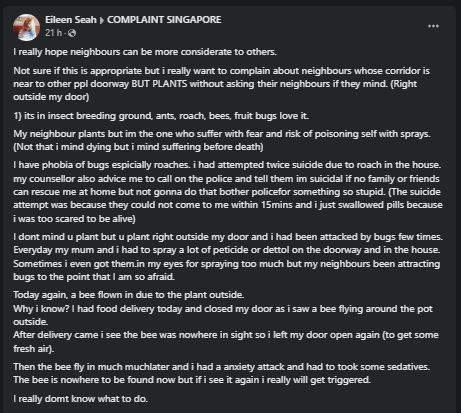Click the 'I dont mind u plant' paragraph

pyautogui.click(x=228, y=257)
